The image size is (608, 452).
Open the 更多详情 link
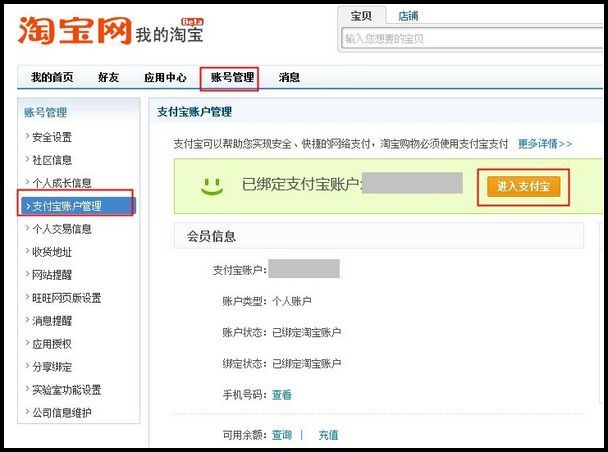pos(544,144)
